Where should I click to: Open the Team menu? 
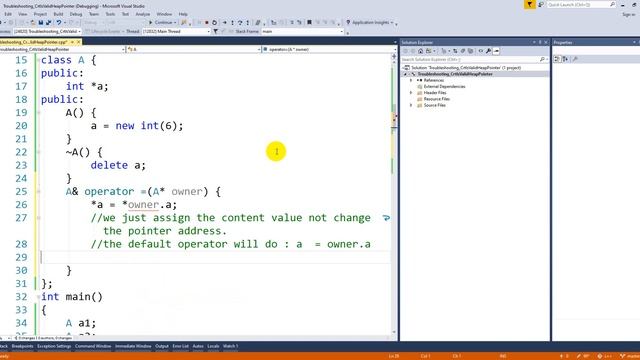pos(94,14)
